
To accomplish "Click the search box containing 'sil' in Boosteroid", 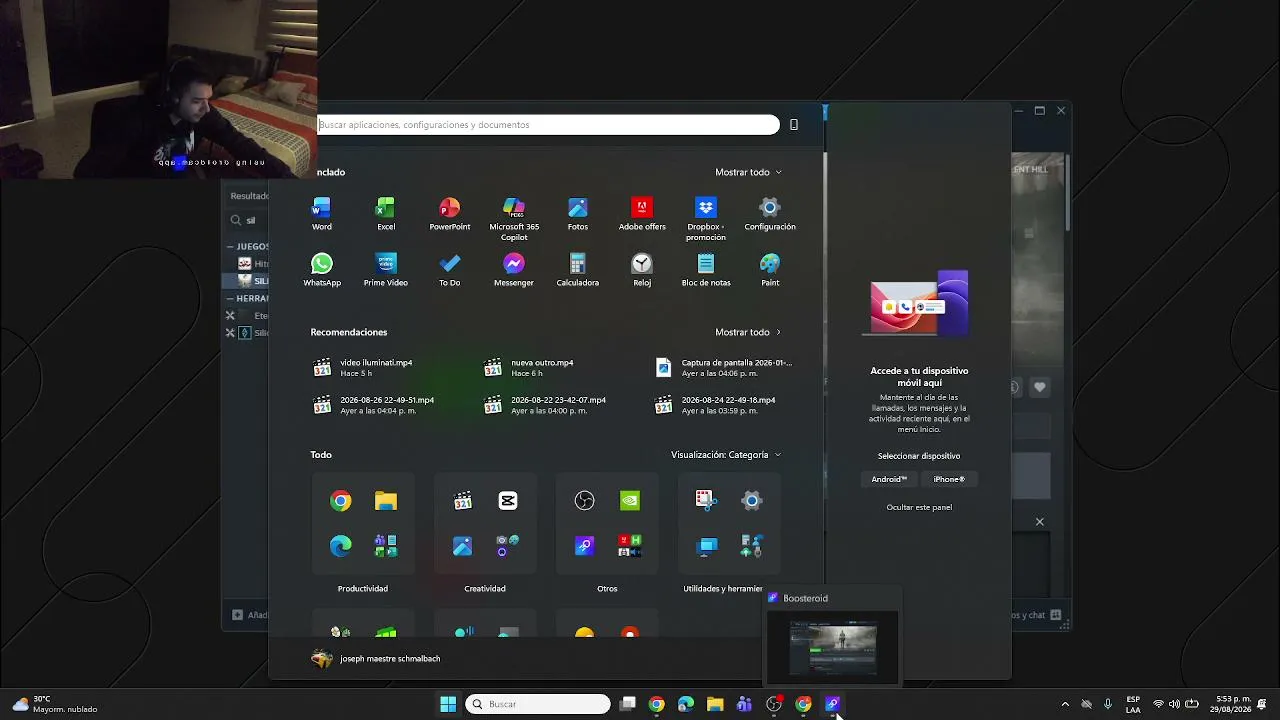I will coord(250,220).
